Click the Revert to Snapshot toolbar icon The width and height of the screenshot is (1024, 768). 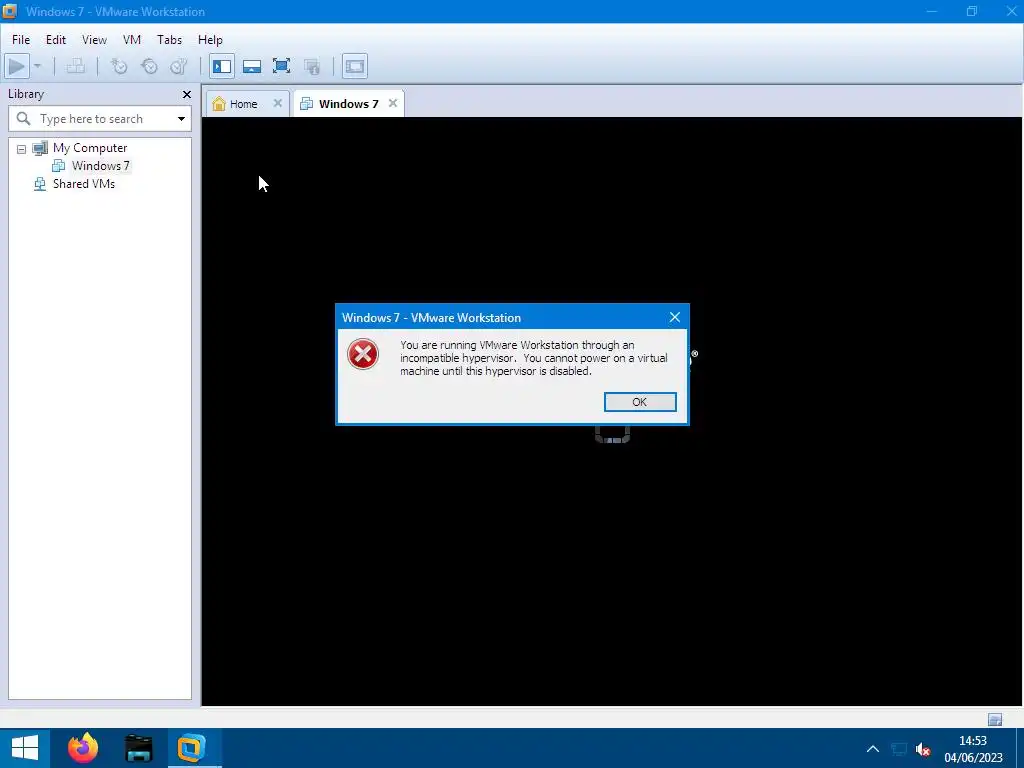tap(149, 66)
